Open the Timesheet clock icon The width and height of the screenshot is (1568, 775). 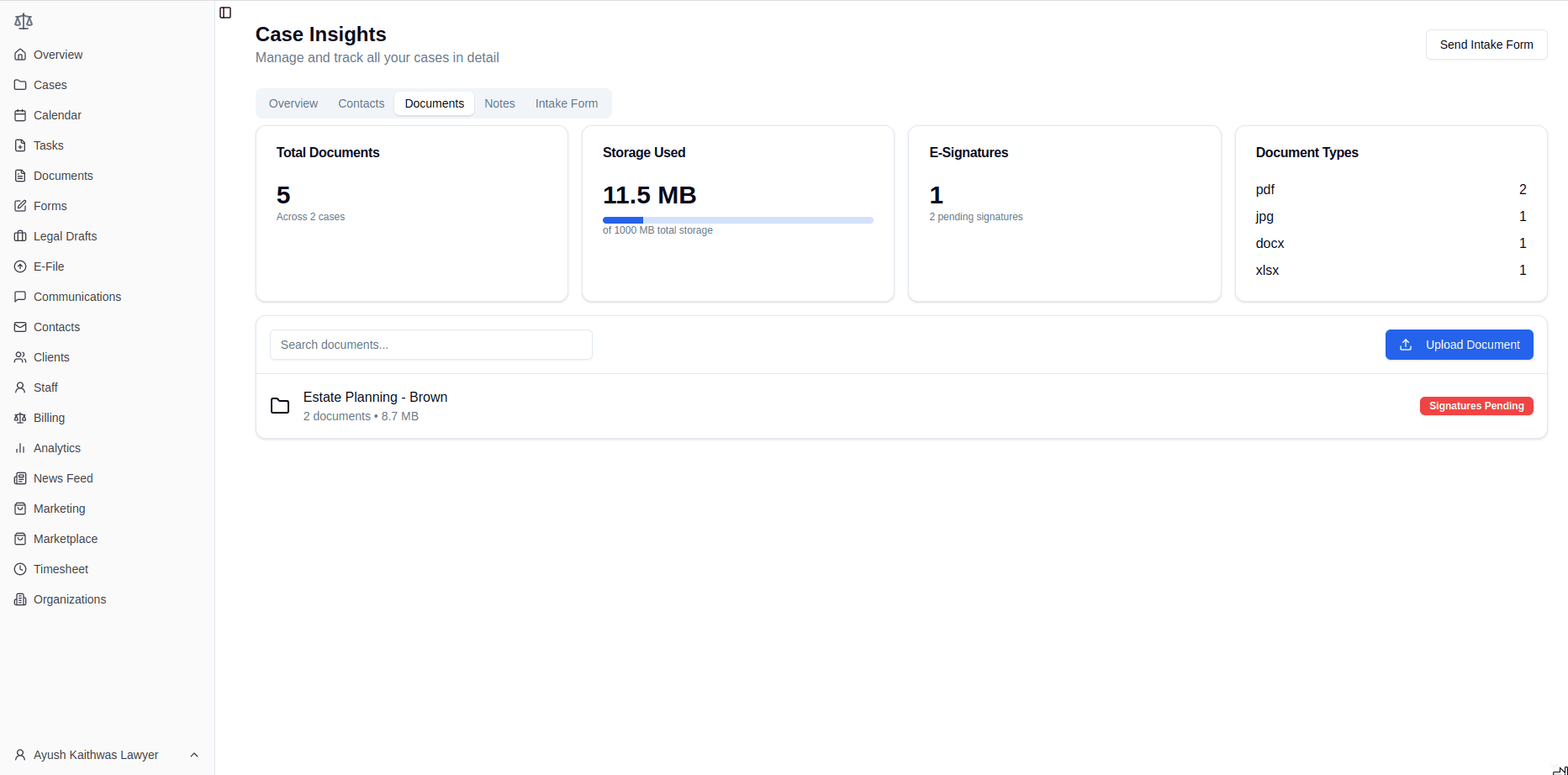(x=20, y=569)
